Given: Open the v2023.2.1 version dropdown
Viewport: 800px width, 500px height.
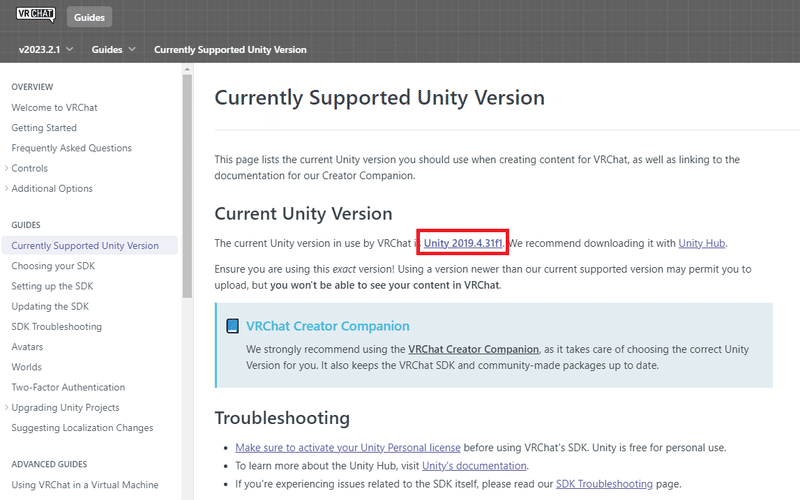Looking at the screenshot, I should (x=46, y=49).
